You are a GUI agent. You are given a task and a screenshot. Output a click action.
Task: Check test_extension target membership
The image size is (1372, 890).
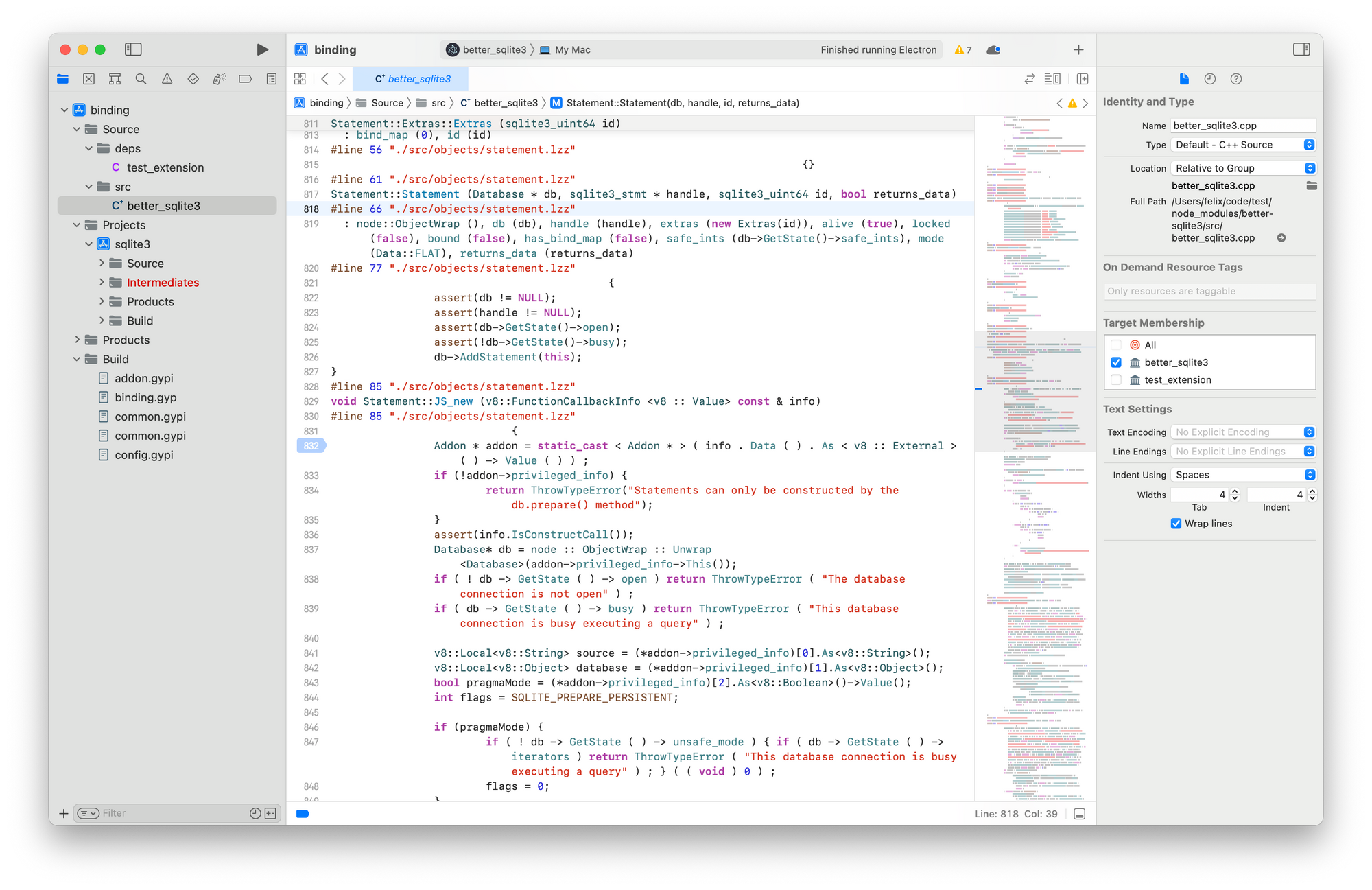click(1116, 380)
